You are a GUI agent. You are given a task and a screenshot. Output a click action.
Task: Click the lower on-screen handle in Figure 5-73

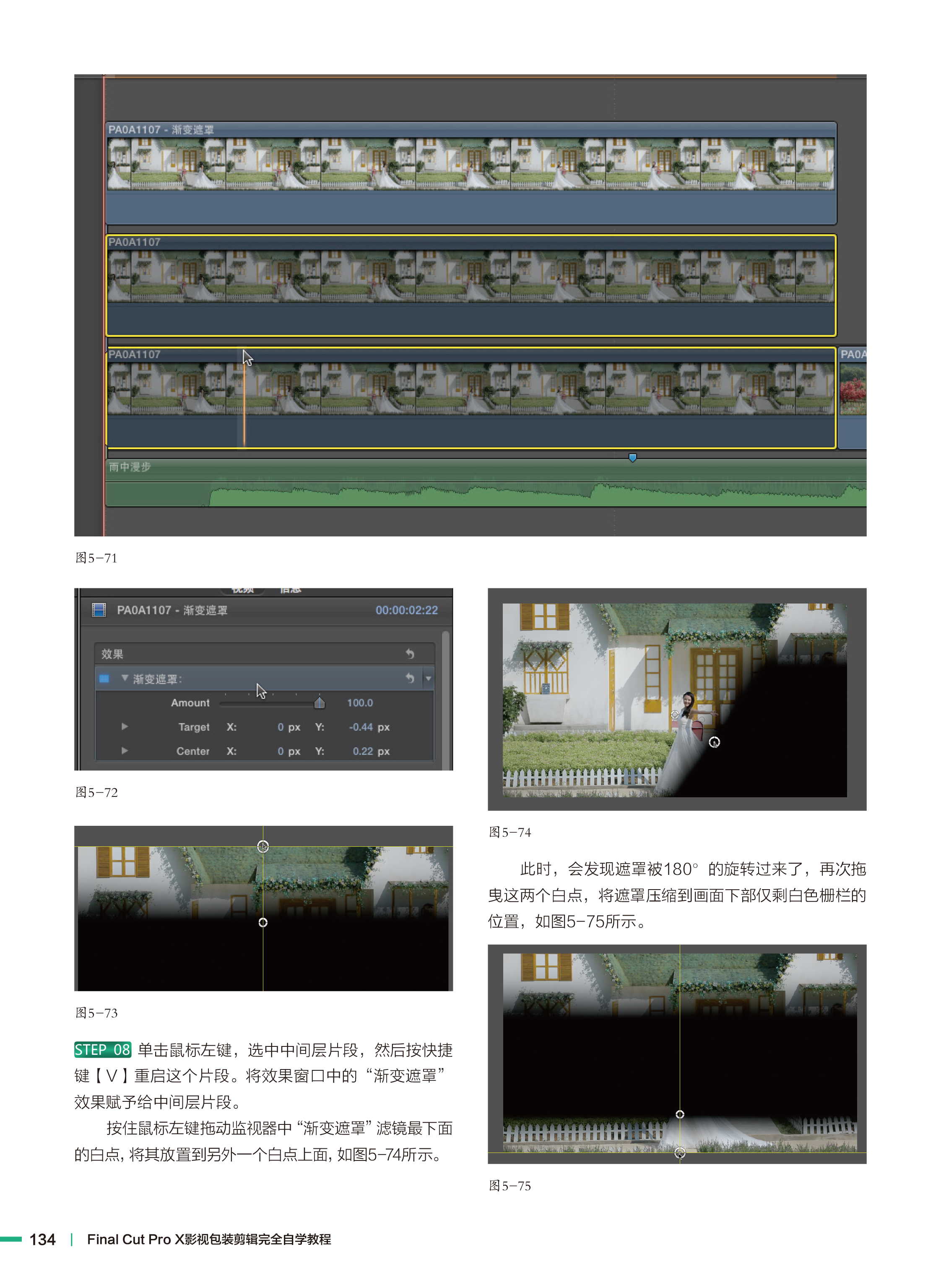click(x=263, y=922)
